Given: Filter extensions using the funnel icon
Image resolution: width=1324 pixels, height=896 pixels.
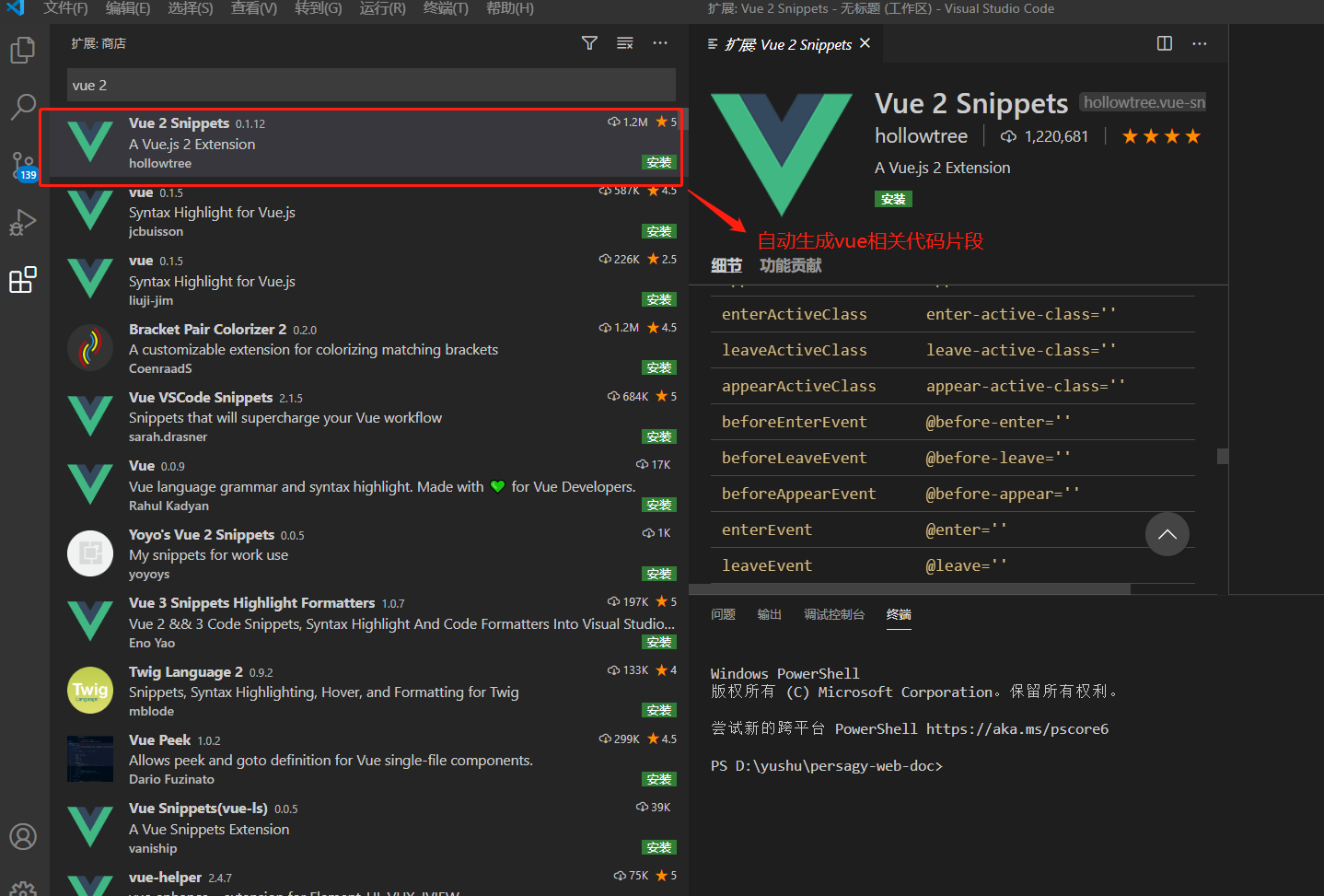Looking at the screenshot, I should click(x=589, y=43).
